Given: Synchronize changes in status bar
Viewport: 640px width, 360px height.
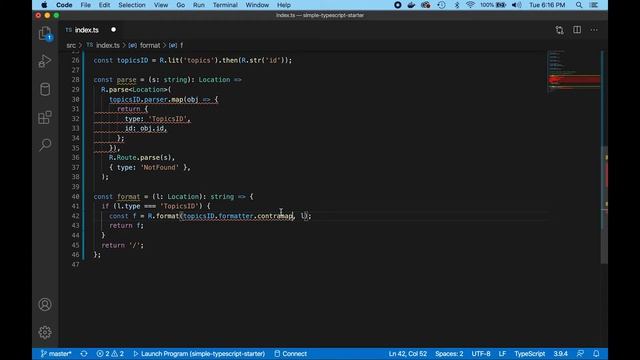Looking at the screenshot, I should click(x=84, y=354).
